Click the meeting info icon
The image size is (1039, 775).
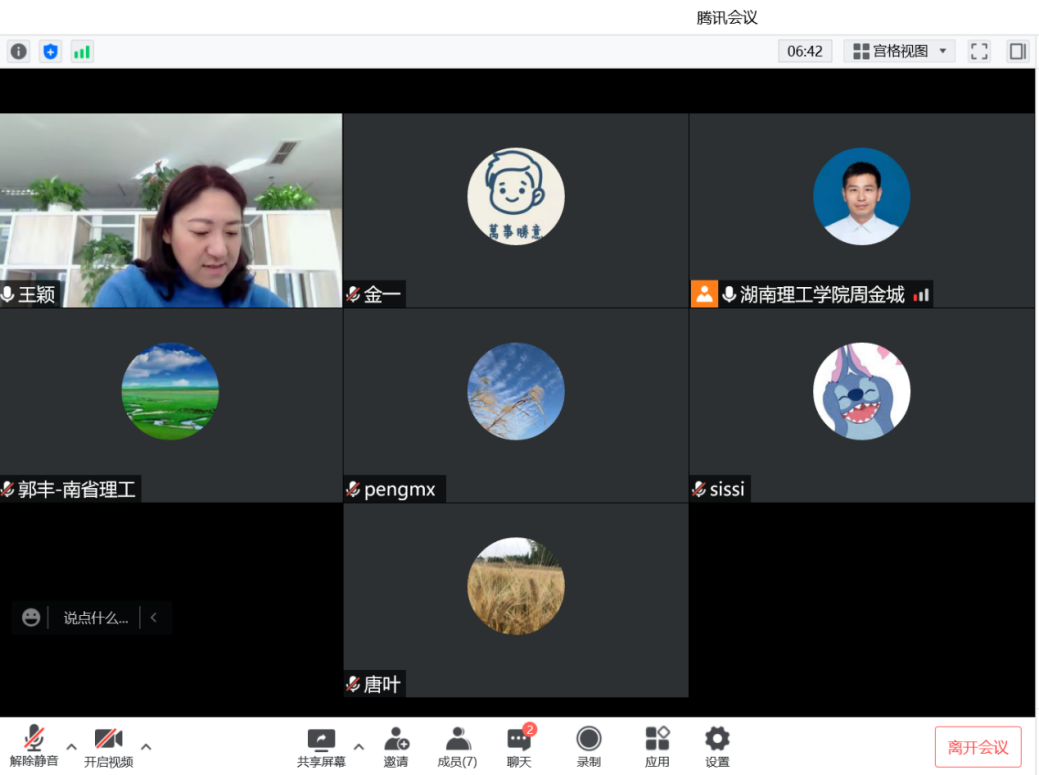point(18,51)
